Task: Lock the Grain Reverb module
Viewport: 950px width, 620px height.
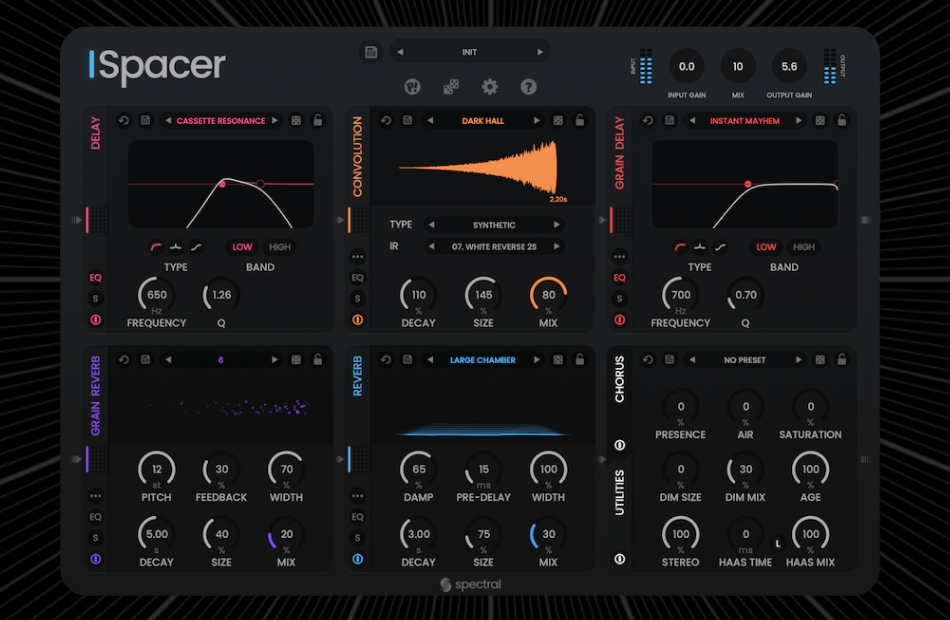Action: 317,359
